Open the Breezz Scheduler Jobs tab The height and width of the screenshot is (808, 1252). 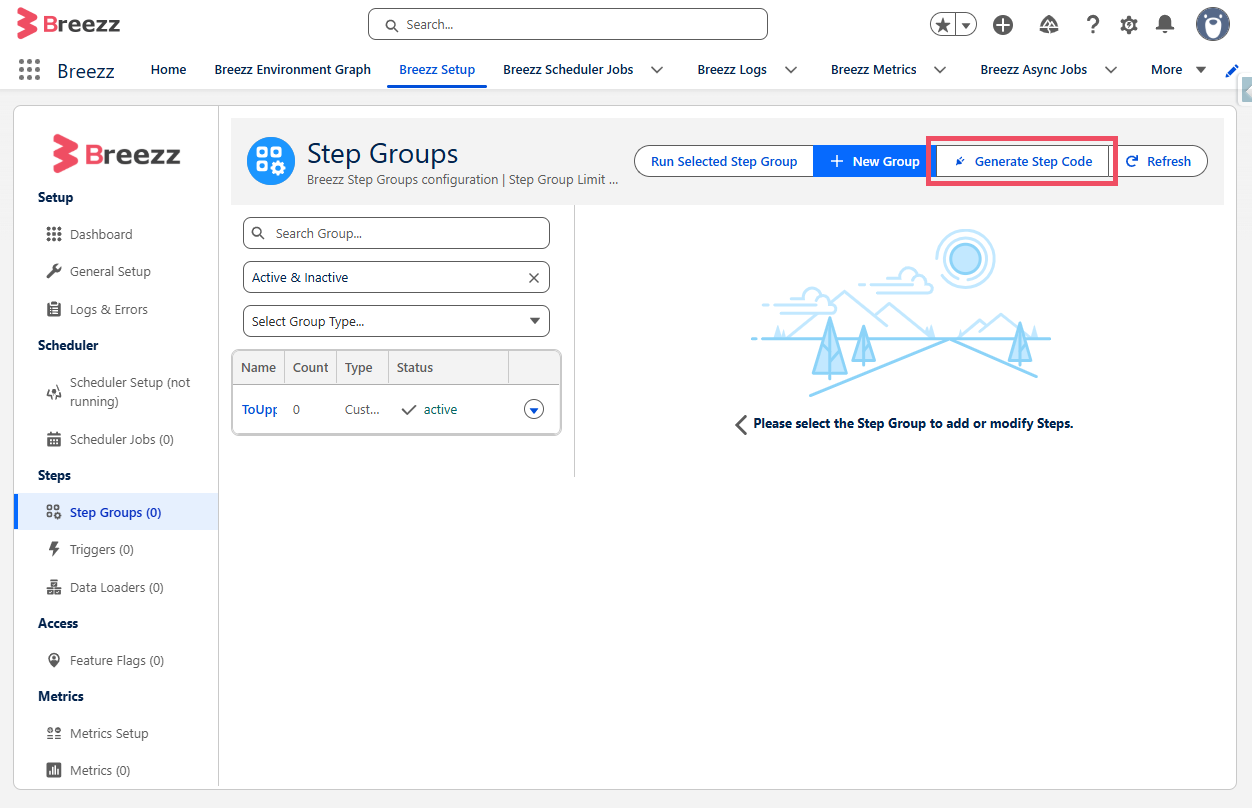(568, 69)
